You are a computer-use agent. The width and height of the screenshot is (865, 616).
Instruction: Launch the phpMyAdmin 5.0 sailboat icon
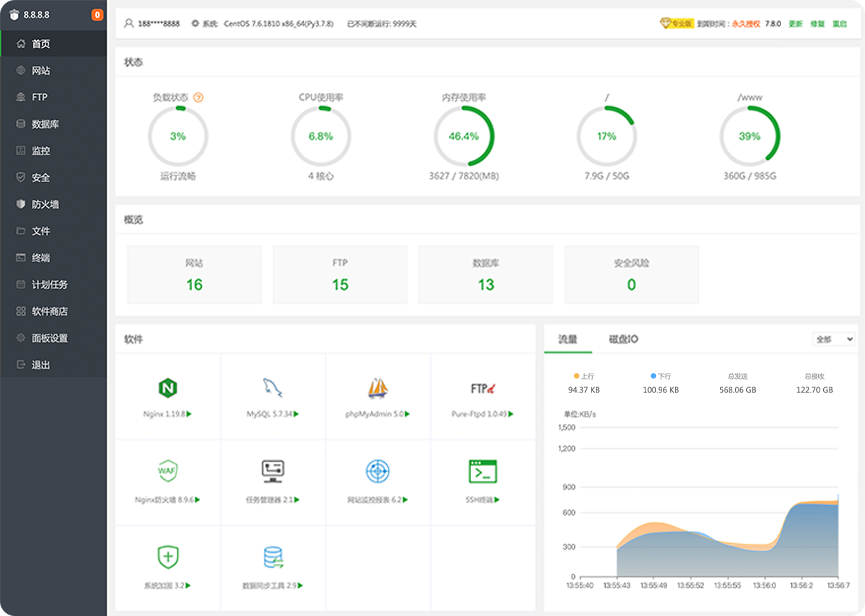click(x=377, y=388)
